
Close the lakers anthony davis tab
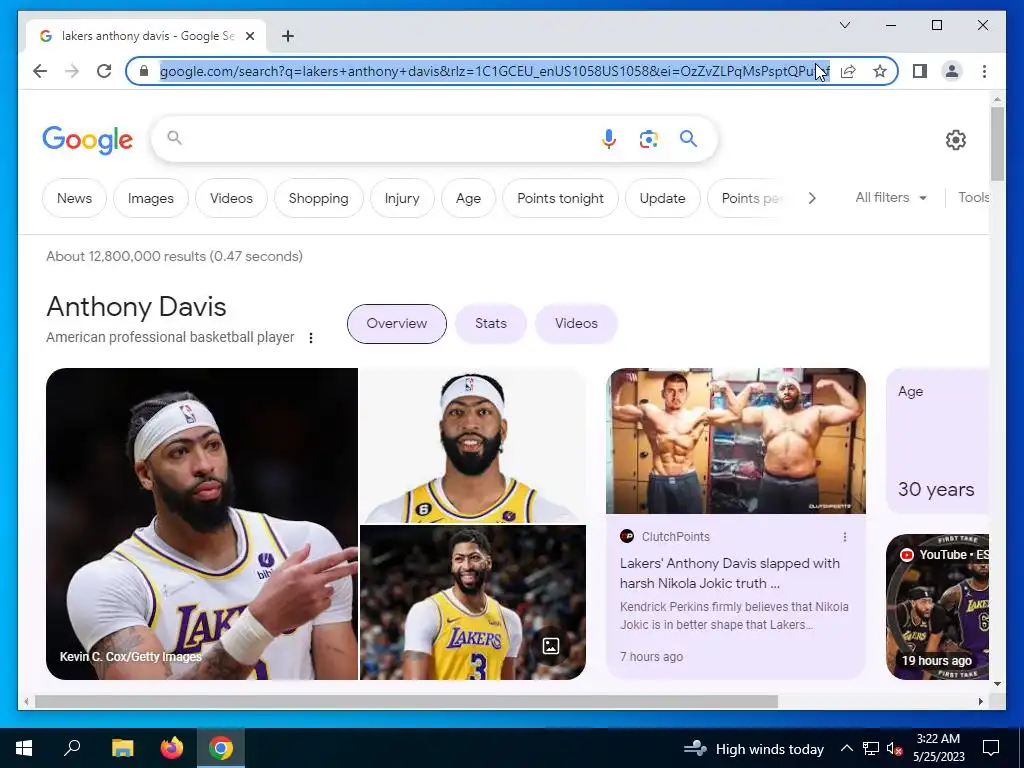pos(249,36)
